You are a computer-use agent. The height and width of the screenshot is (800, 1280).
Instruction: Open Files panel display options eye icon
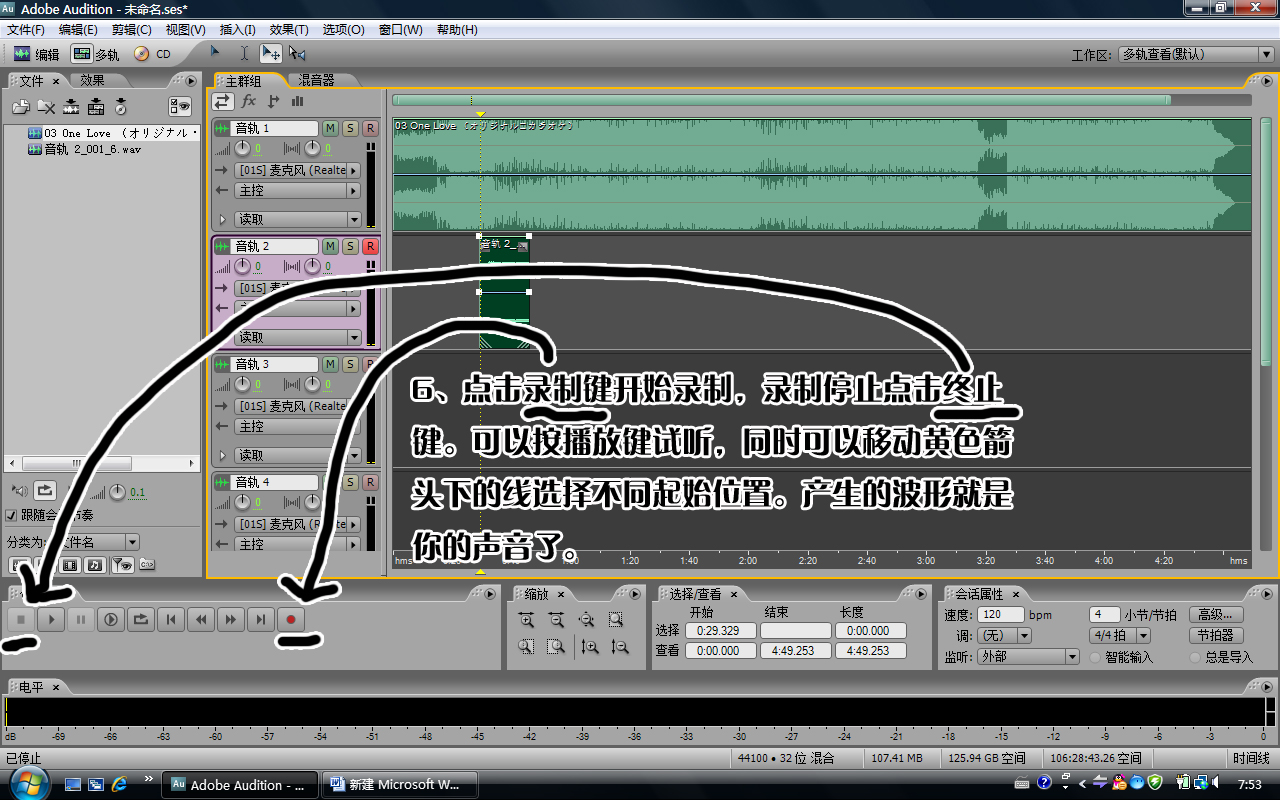click(x=180, y=107)
